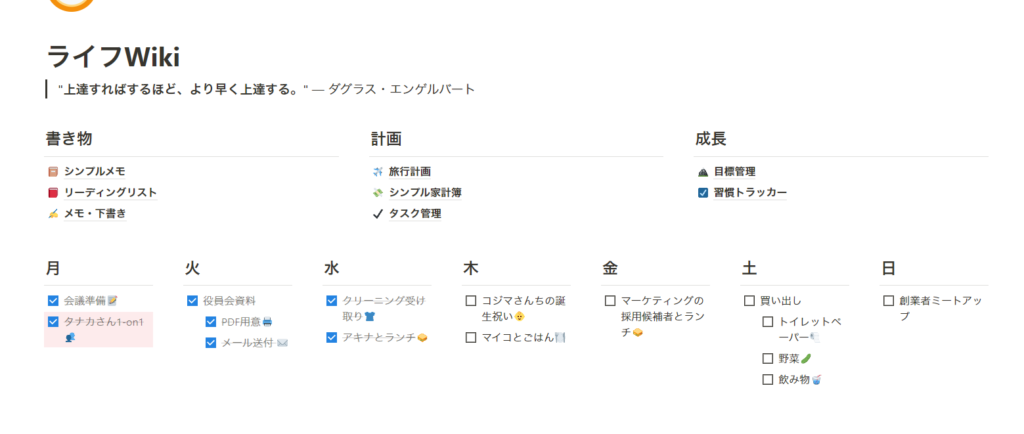Click the blue checkbox icon beside 習慣トラッカー
Image resolution: width=1024 pixels, height=434 pixels.
pyautogui.click(x=703, y=193)
